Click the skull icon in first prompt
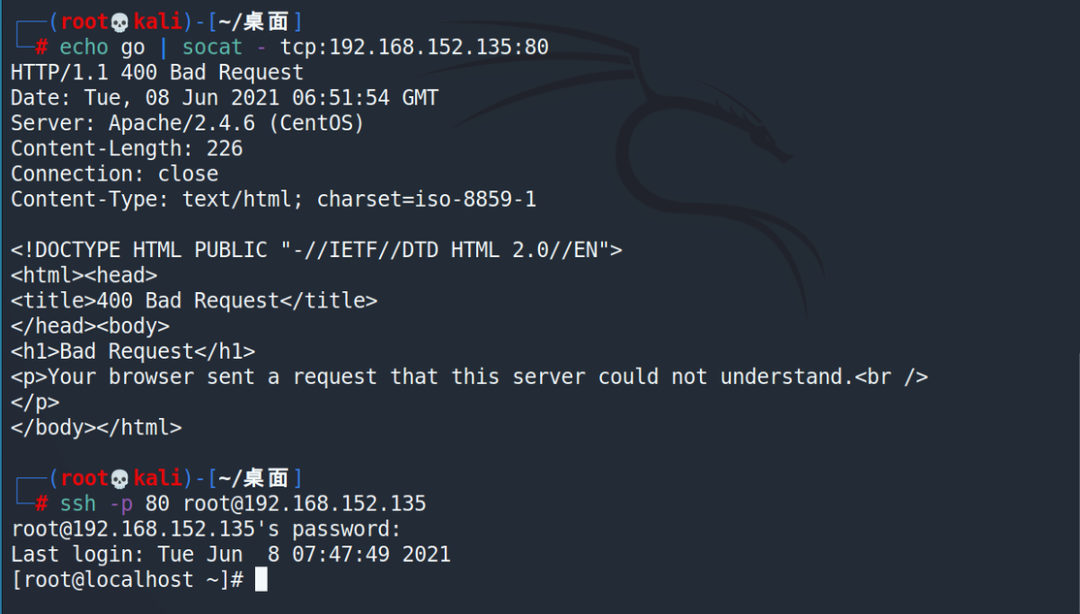The height and width of the screenshot is (614, 1080). (x=120, y=23)
